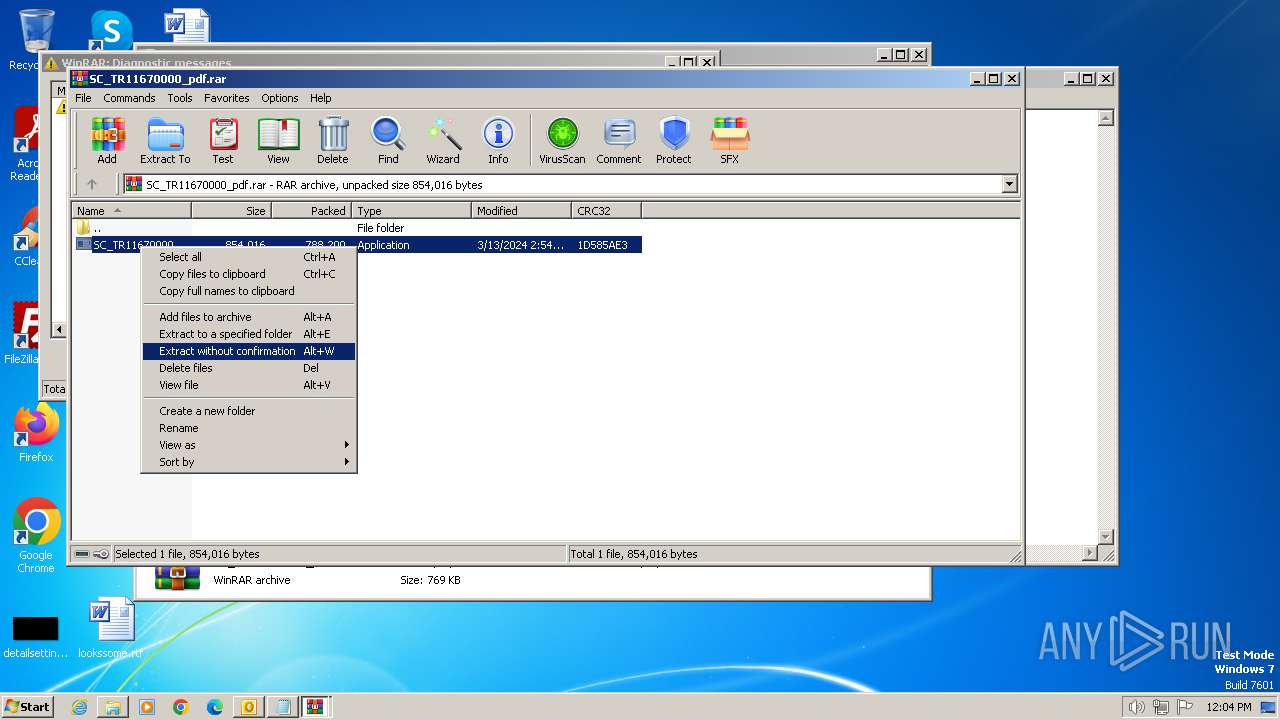Open the Commands menu

click(129, 98)
